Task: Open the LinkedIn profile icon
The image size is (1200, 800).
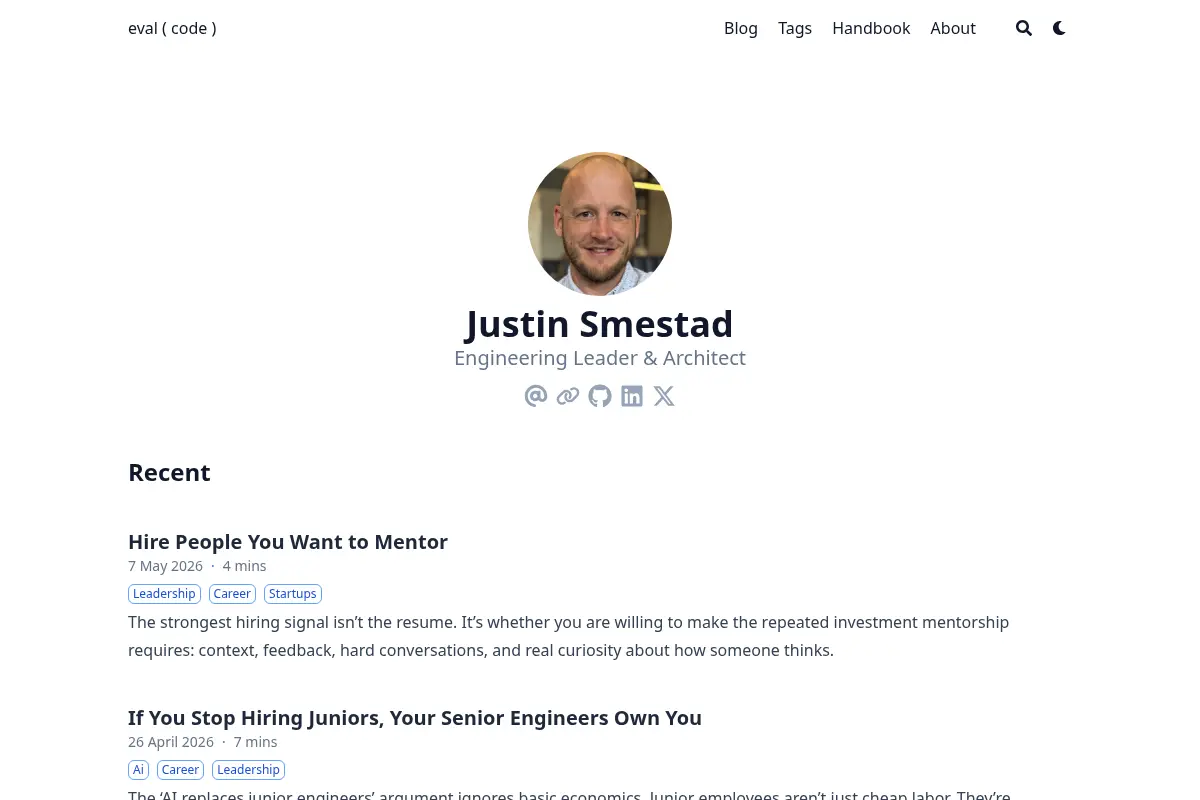Action: (632, 396)
